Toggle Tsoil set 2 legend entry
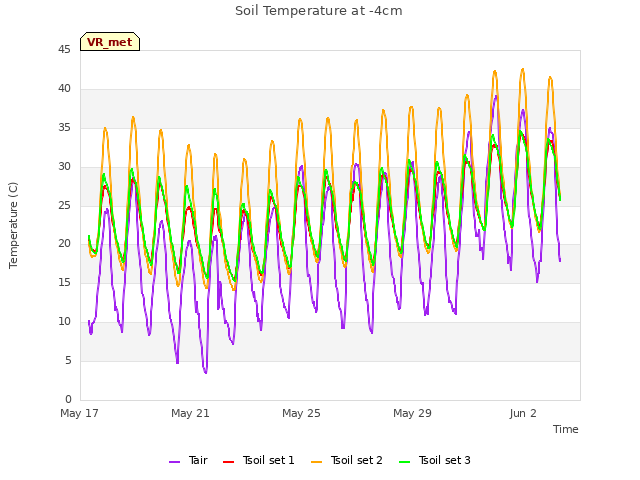The image size is (640, 480). (347, 460)
